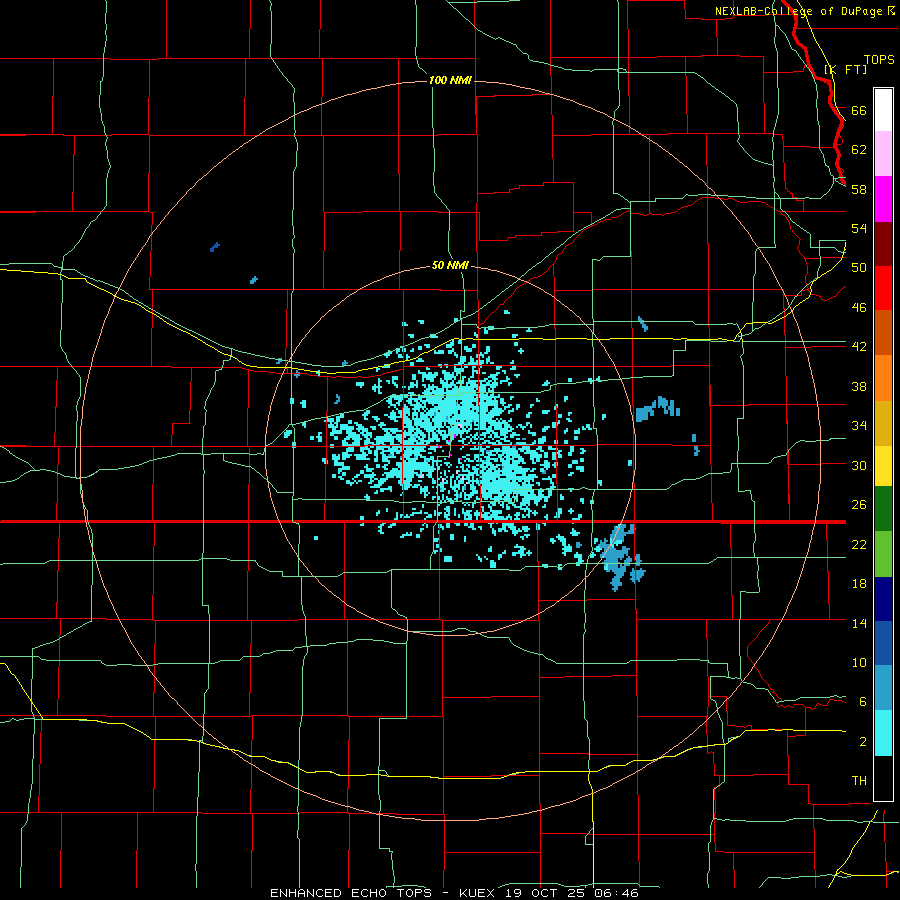Image resolution: width=900 pixels, height=900 pixels.
Task: Click the 66 legend value
Action: pos(859,110)
